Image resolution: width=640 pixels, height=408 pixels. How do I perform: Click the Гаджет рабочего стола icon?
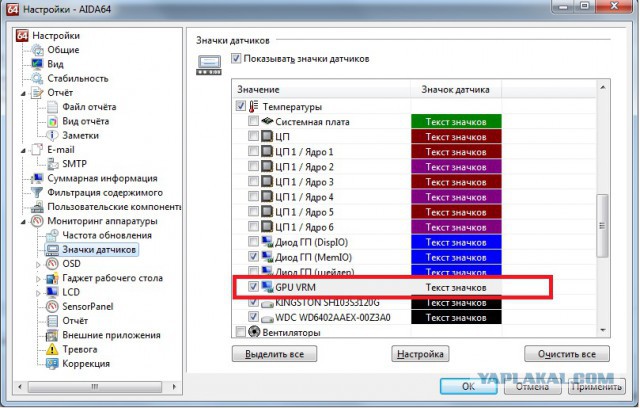52,278
